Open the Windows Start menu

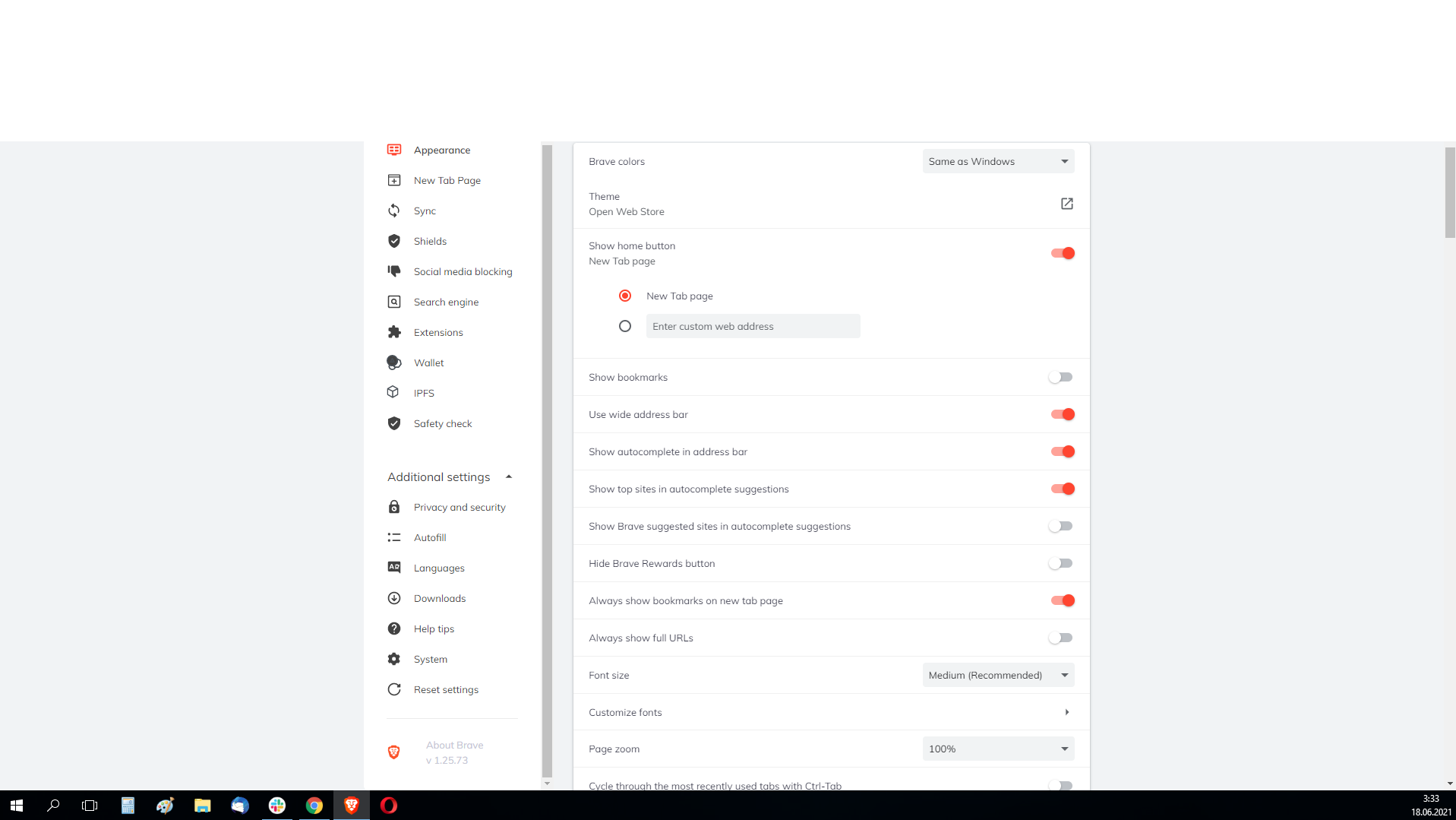coord(17,806)
